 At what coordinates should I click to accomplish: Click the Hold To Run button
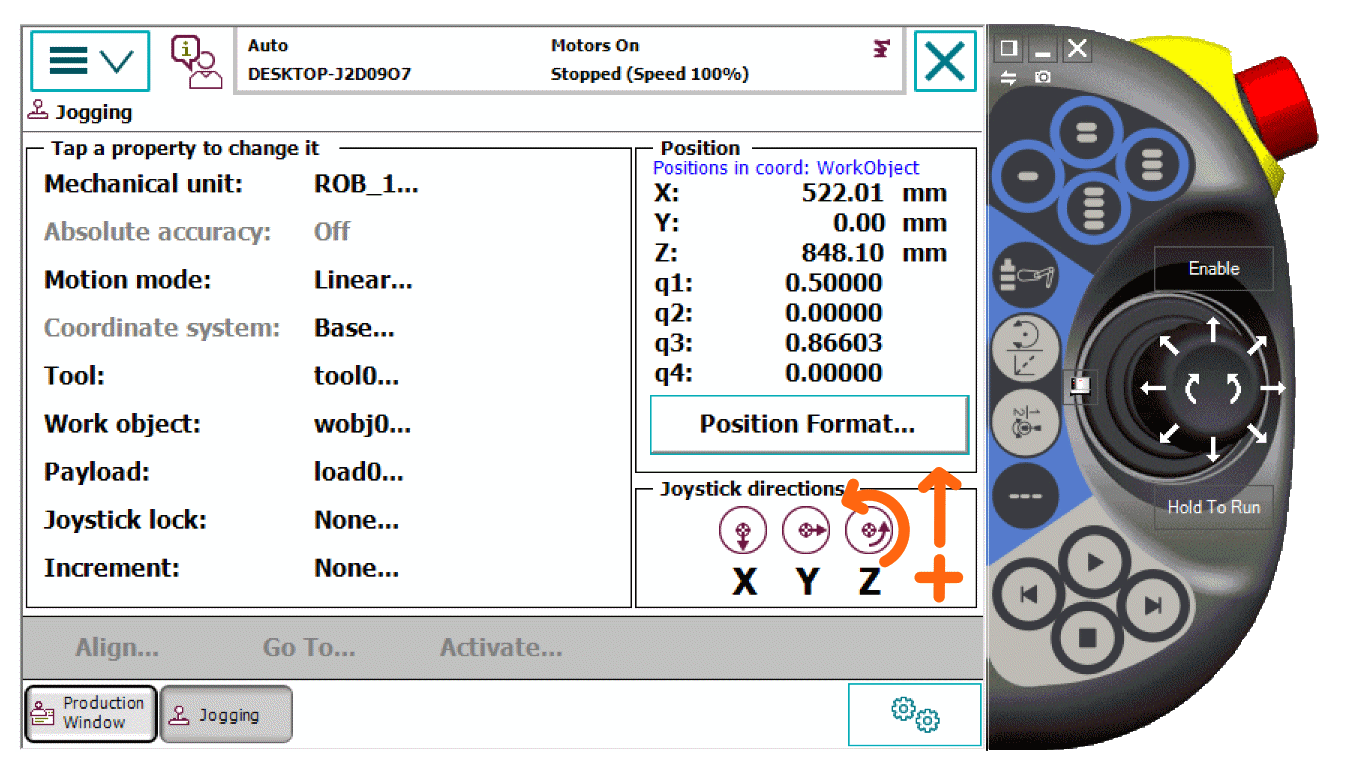(x=1213, y=507)
